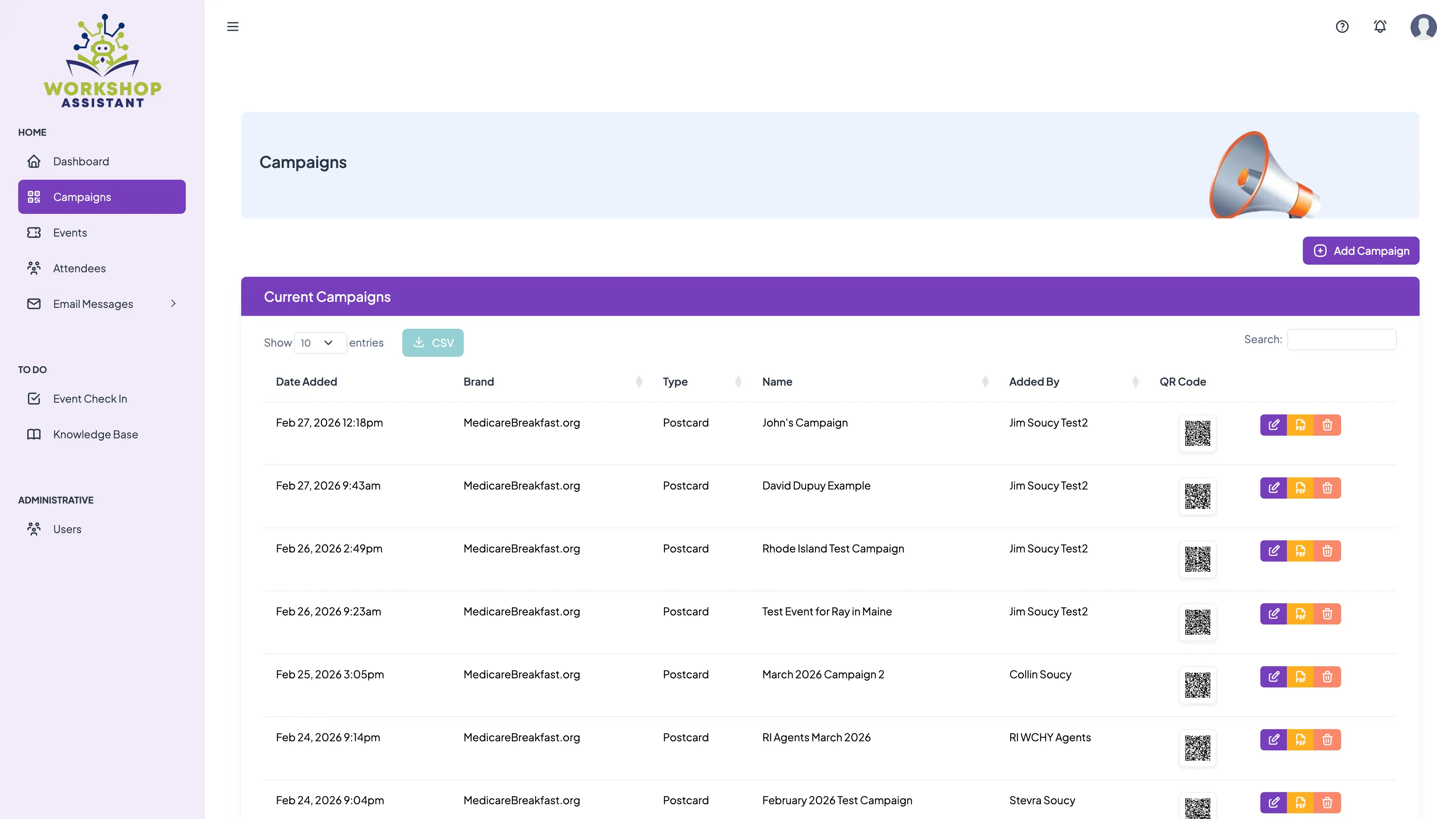Focus the campaigns Search field
The height and width of the screenshot is (819, 1456).
point(1341,340)
